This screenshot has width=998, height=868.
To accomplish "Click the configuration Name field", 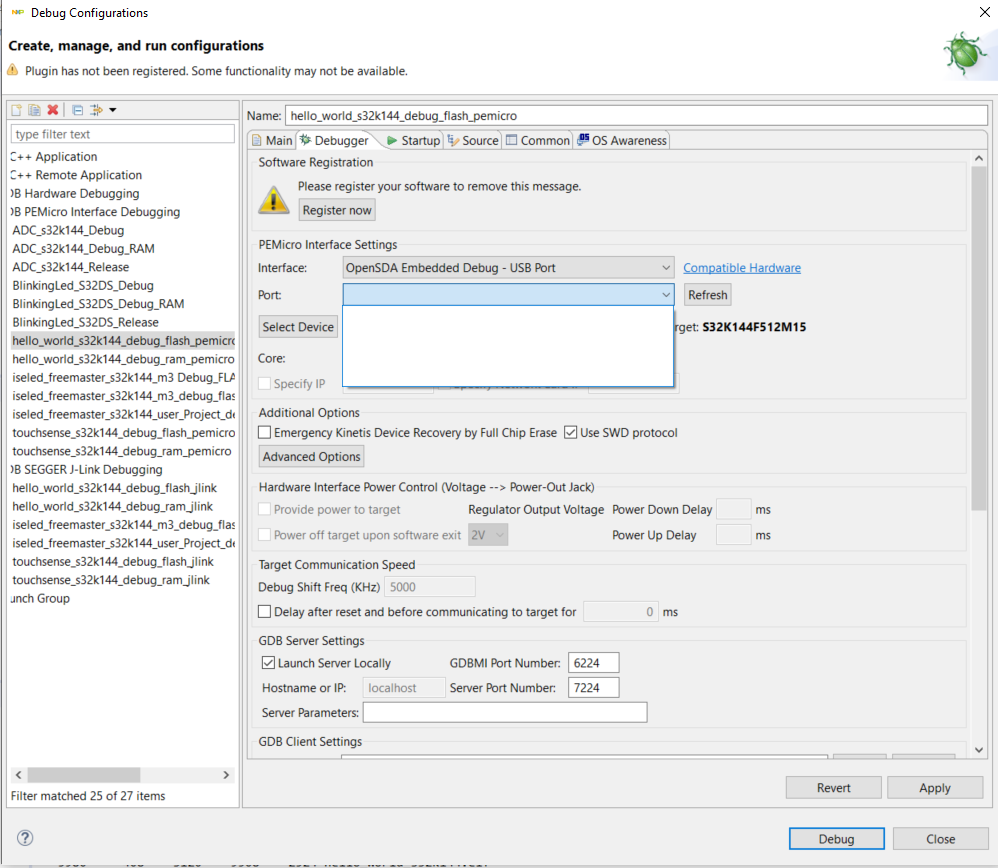I will tap(636, 116).
